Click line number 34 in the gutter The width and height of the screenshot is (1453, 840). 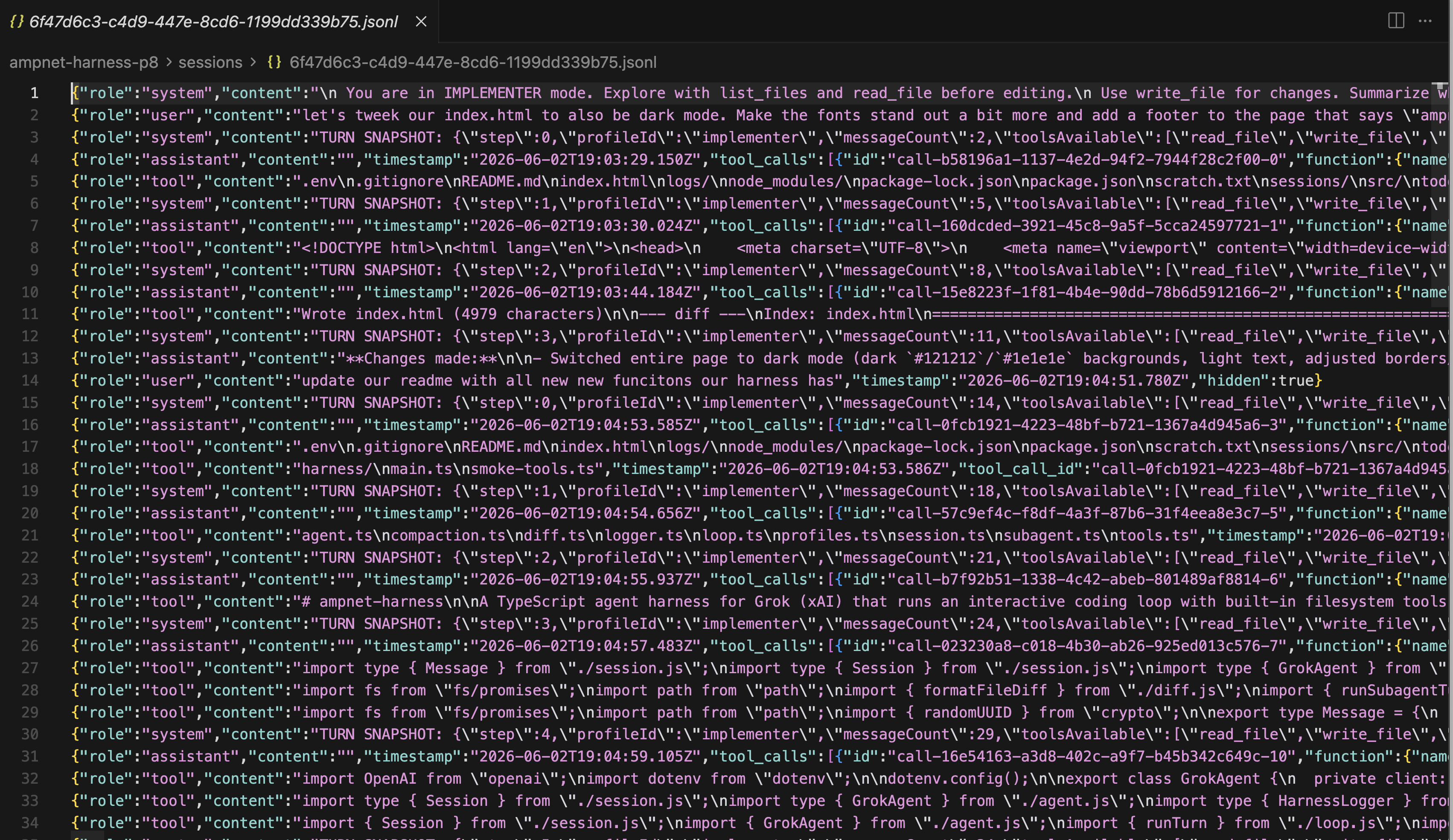[30, 823]
